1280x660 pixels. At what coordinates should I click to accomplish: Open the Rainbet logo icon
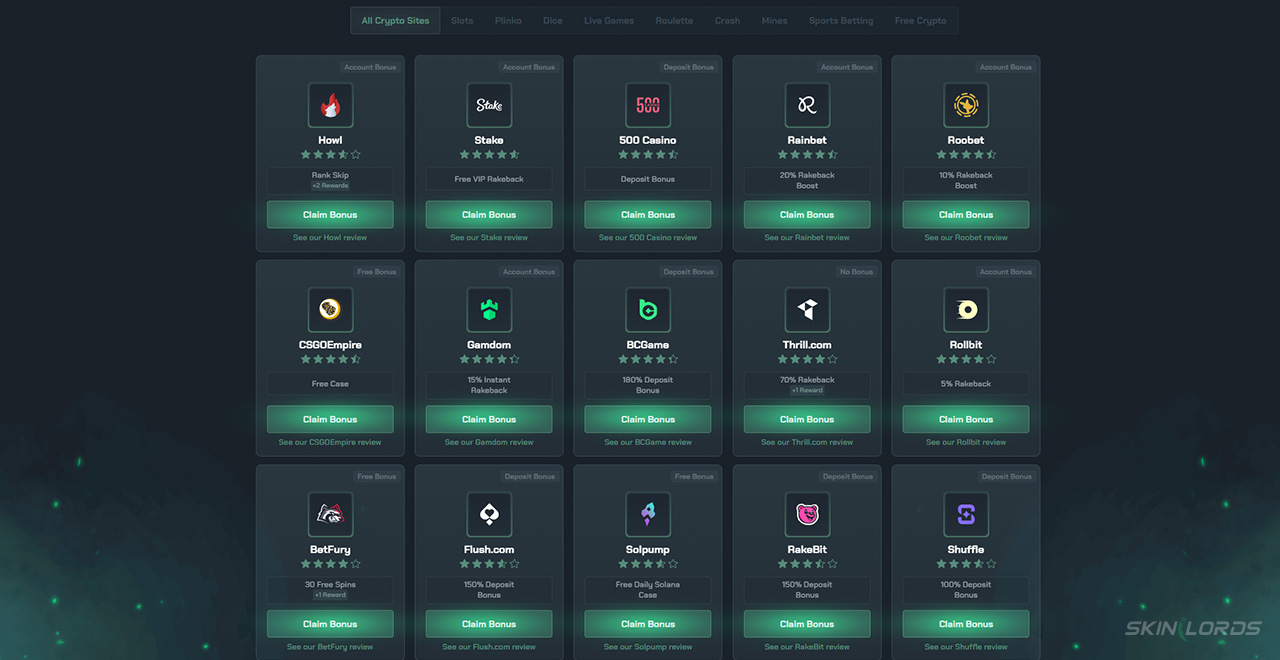(807, 105)
